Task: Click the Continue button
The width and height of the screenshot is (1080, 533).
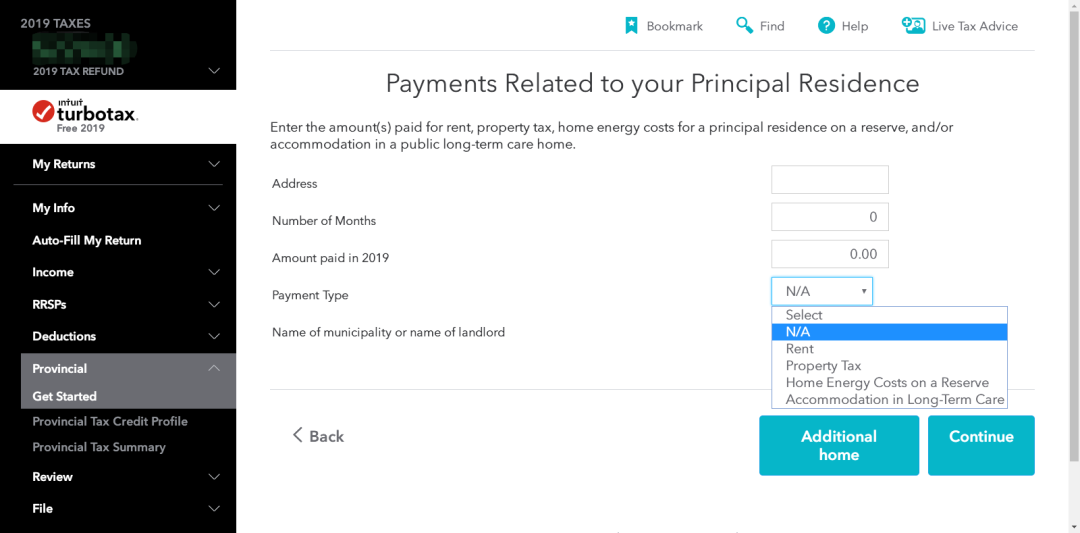Action: (981, 445)
